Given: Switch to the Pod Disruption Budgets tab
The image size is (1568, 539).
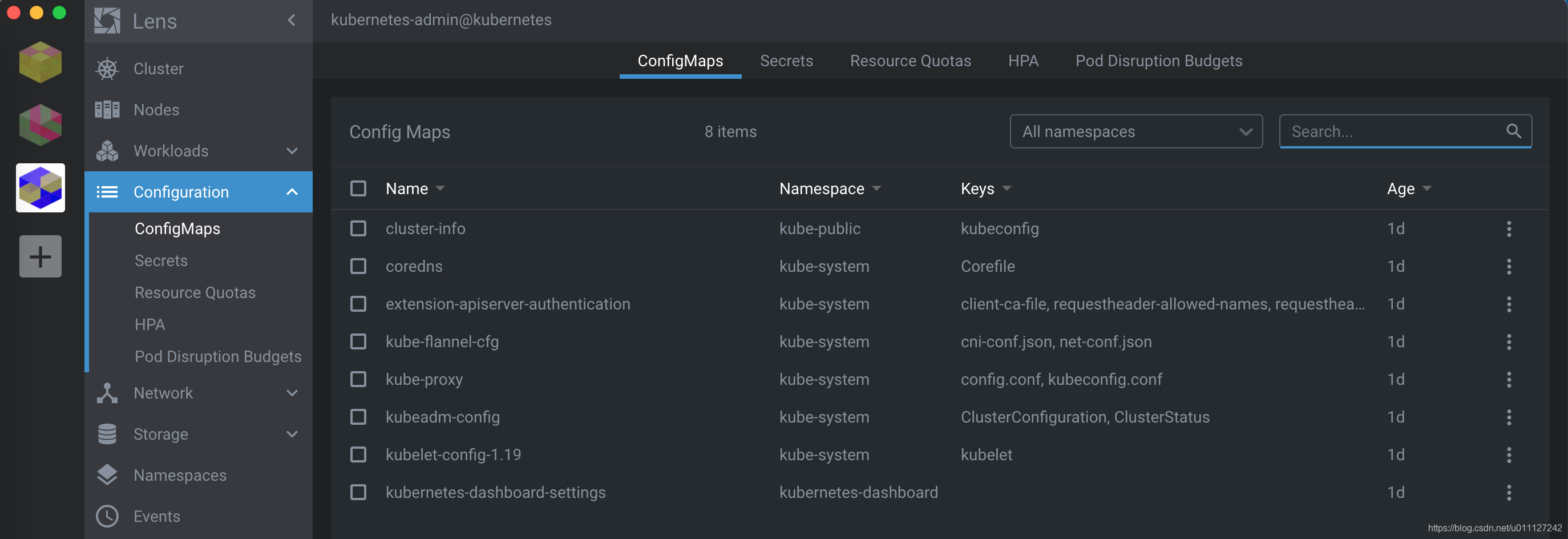Looking at the screenshot, I should pyautogui.click(x=1159, y=61).
